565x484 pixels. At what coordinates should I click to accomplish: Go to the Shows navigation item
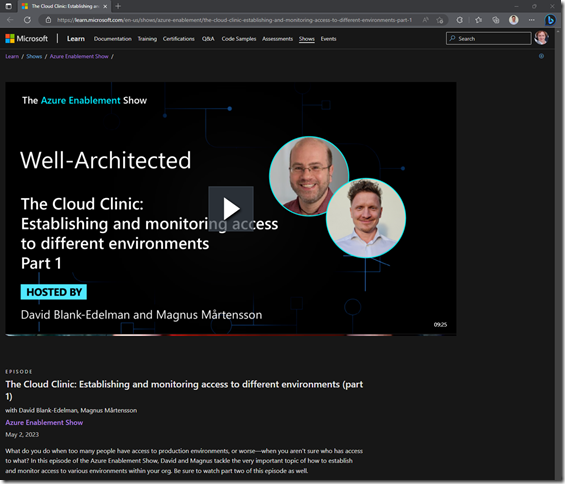307,39
